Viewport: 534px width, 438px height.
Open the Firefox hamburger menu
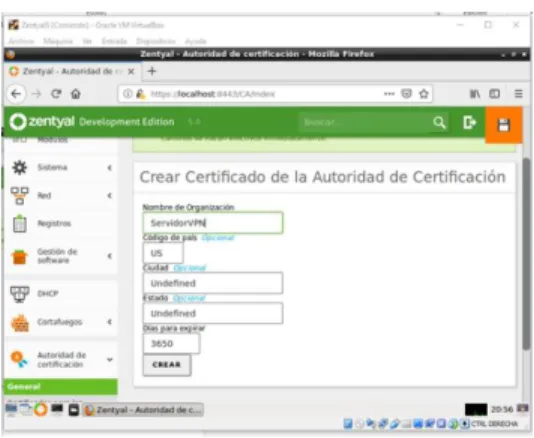click(x=518, y=94)
